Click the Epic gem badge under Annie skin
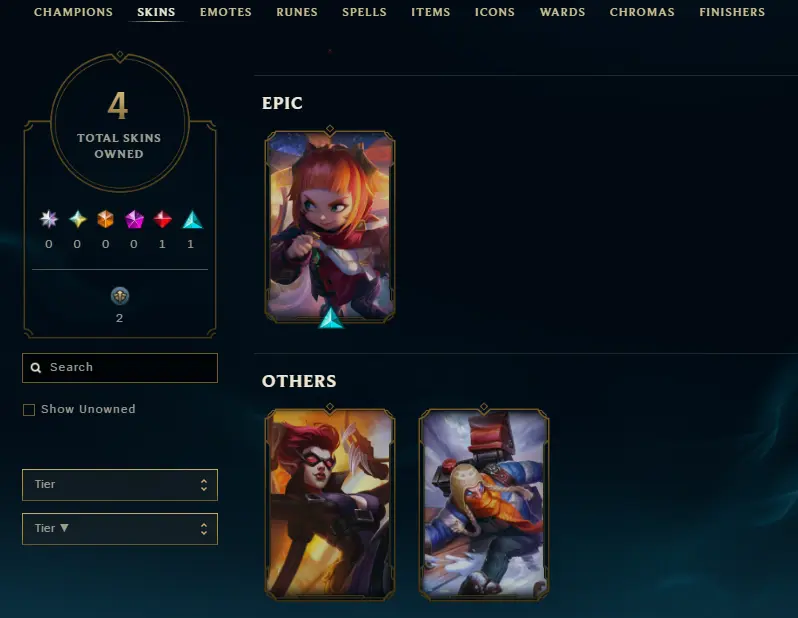The height and width of the screenshot is (618, 798). 330,318
